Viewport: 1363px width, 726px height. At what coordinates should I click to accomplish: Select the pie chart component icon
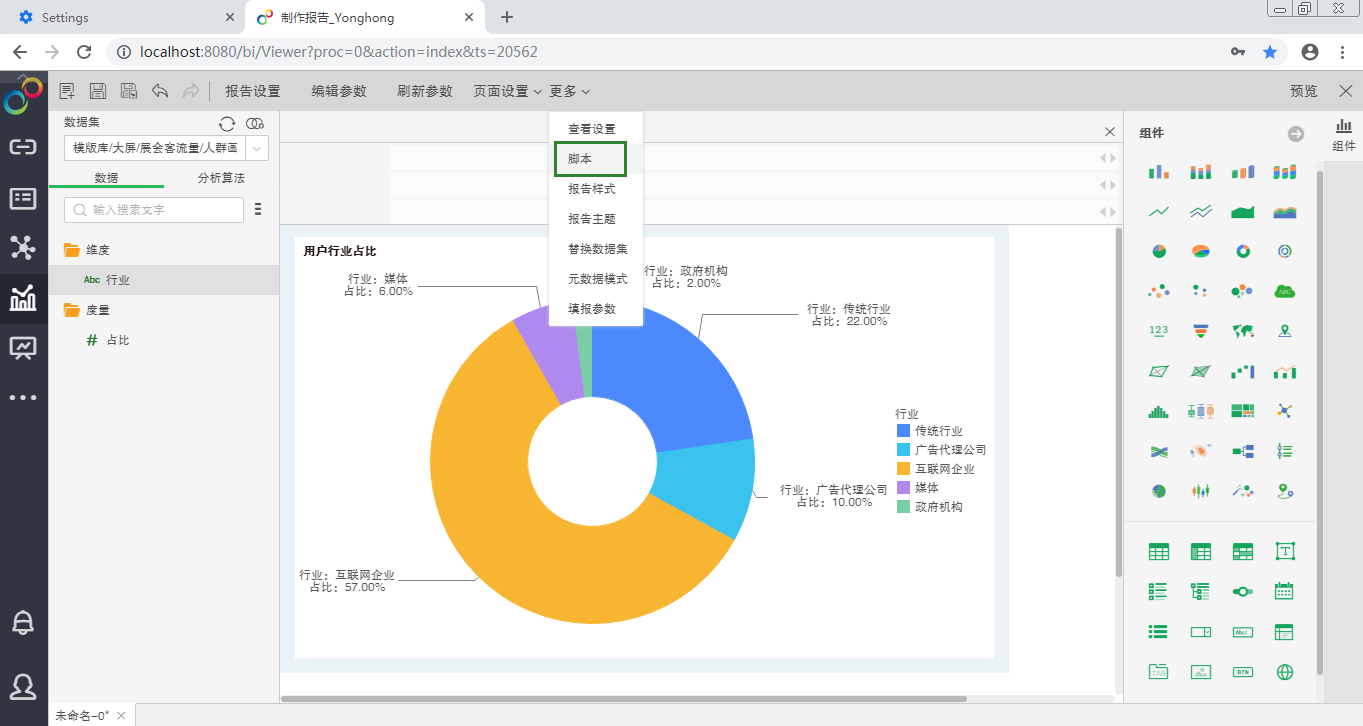point(1159,251)
